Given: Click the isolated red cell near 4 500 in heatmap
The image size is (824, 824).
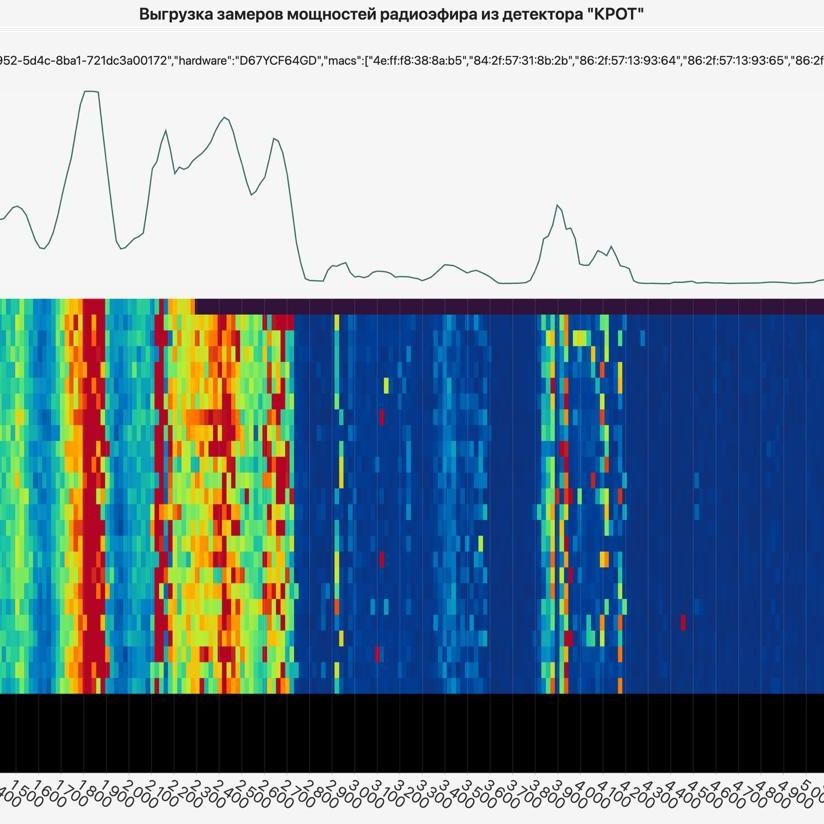Looking at the screenshot, I should pyautogui.click(x=683, y=622).
